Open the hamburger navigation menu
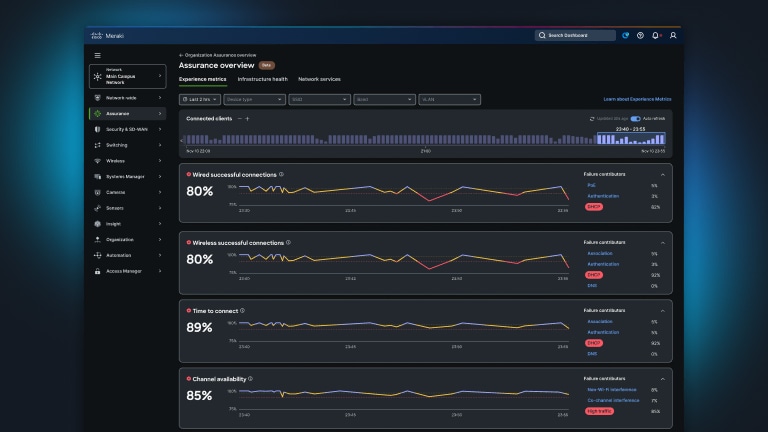 click(x=97, y=55)
